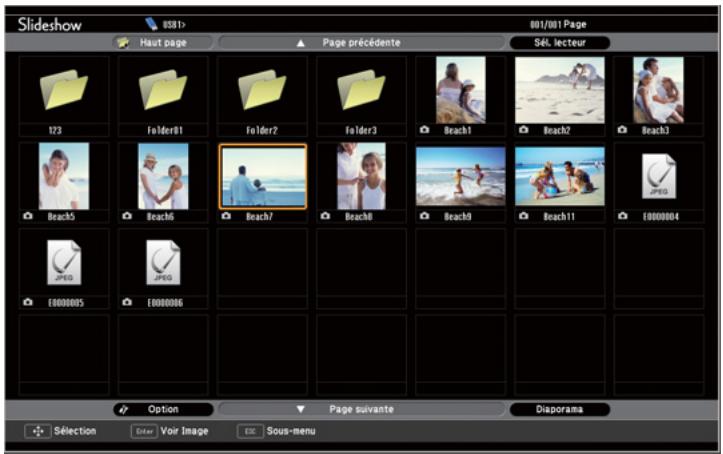
Task: Click the Sous-menu hint text
Action: [291, 431]
